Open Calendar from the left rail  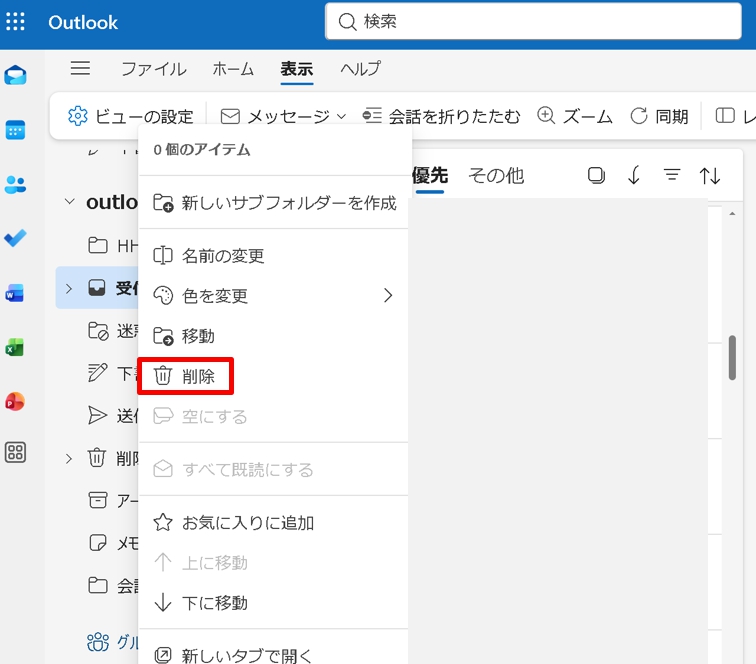16,130
